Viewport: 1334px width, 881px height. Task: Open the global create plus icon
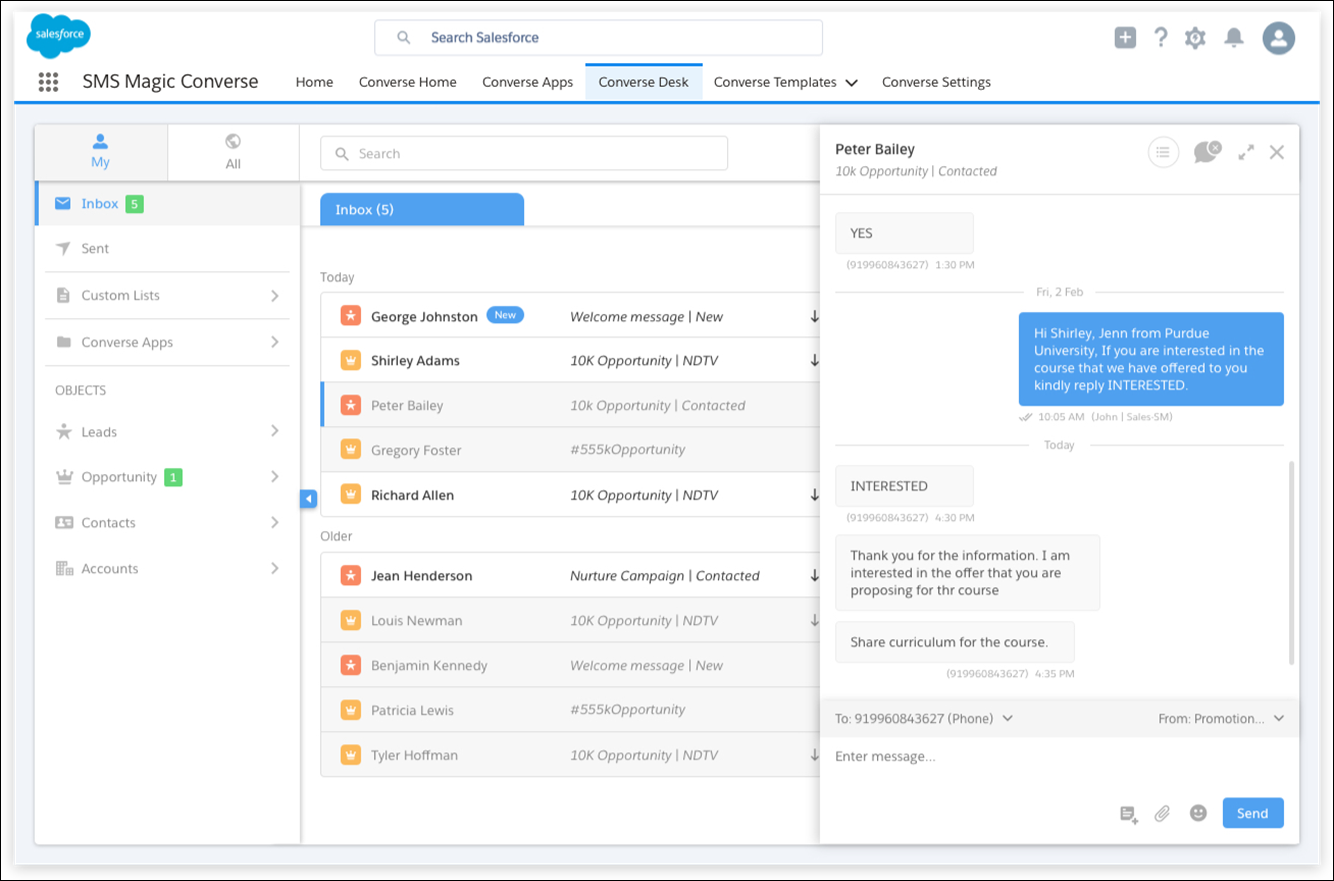click(x=1125, y=38)
